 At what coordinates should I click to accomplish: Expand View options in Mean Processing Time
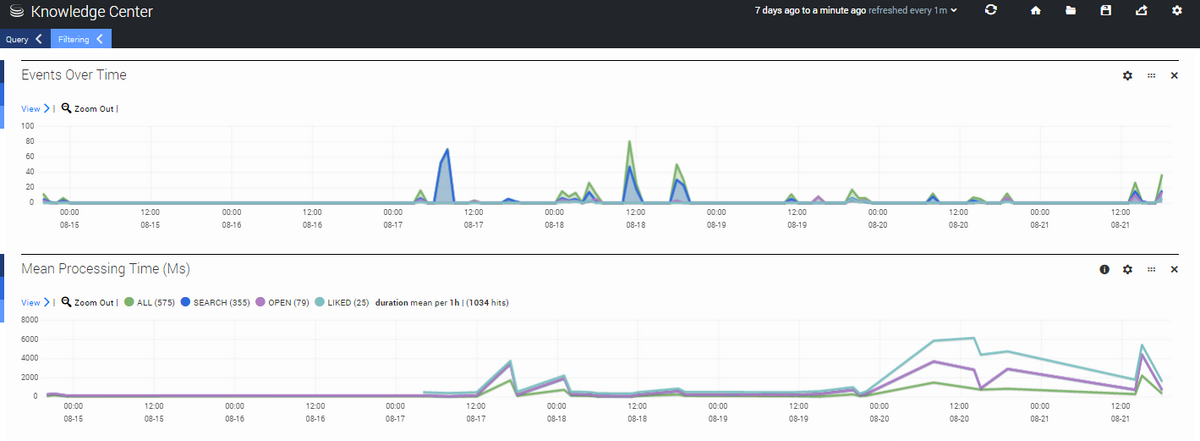click(x=35, y=302)
